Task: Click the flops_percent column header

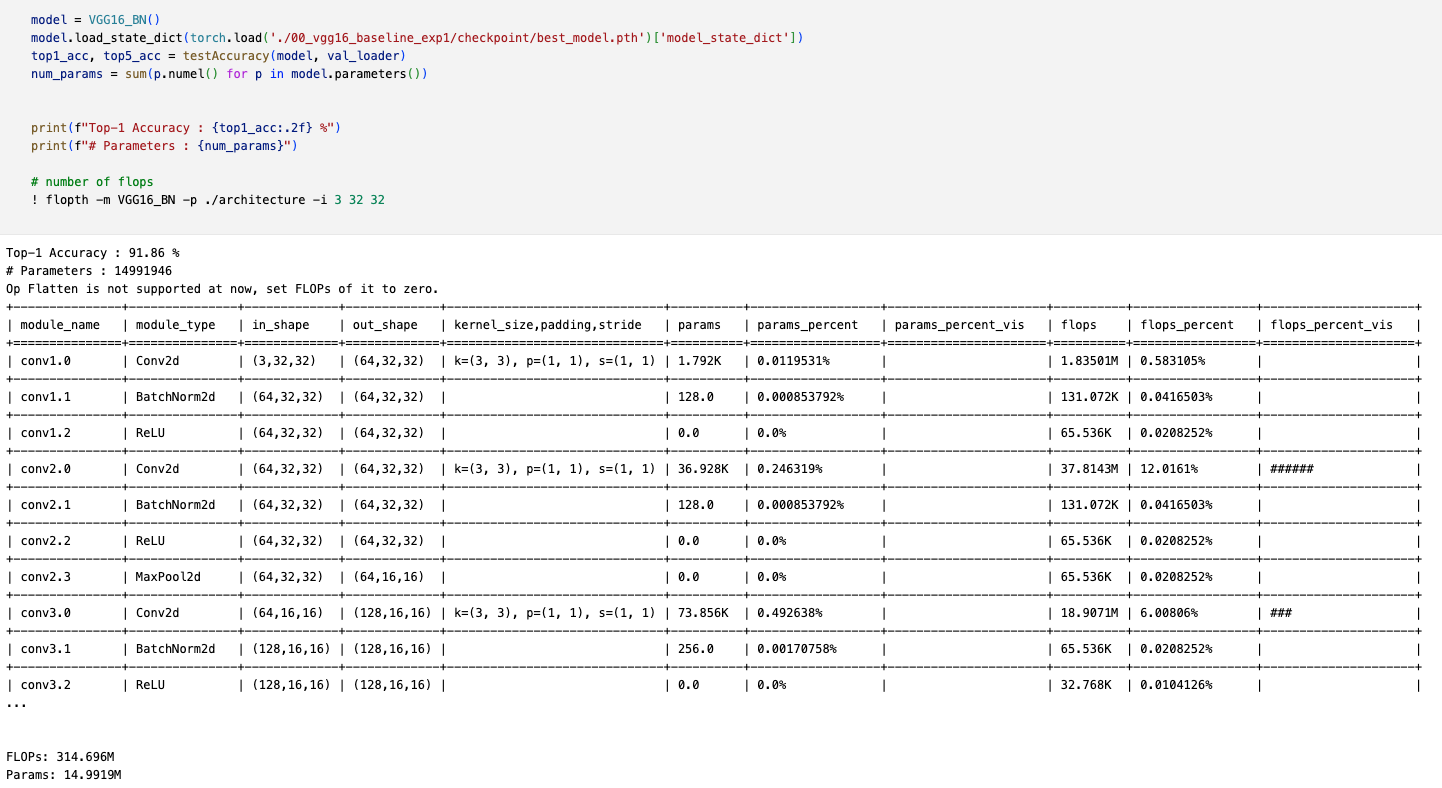Action: [x=1187, y=325]
